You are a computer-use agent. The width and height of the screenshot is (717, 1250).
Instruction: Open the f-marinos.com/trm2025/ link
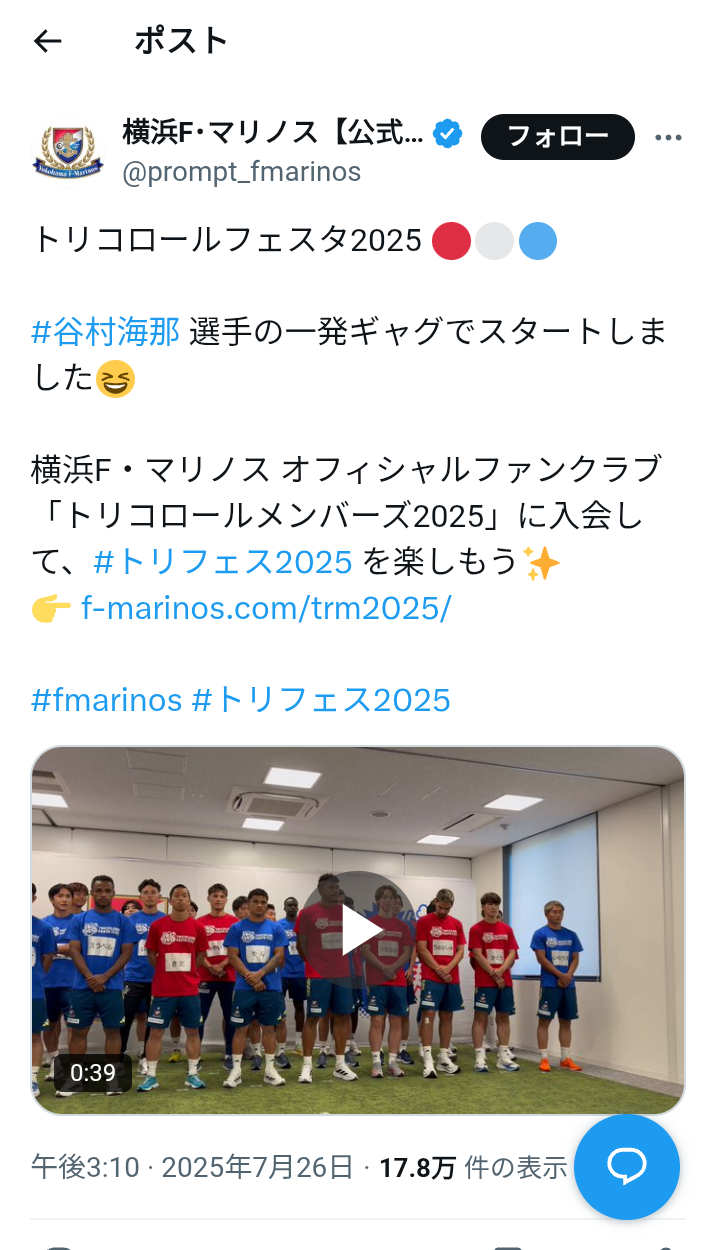click(266, 607)
